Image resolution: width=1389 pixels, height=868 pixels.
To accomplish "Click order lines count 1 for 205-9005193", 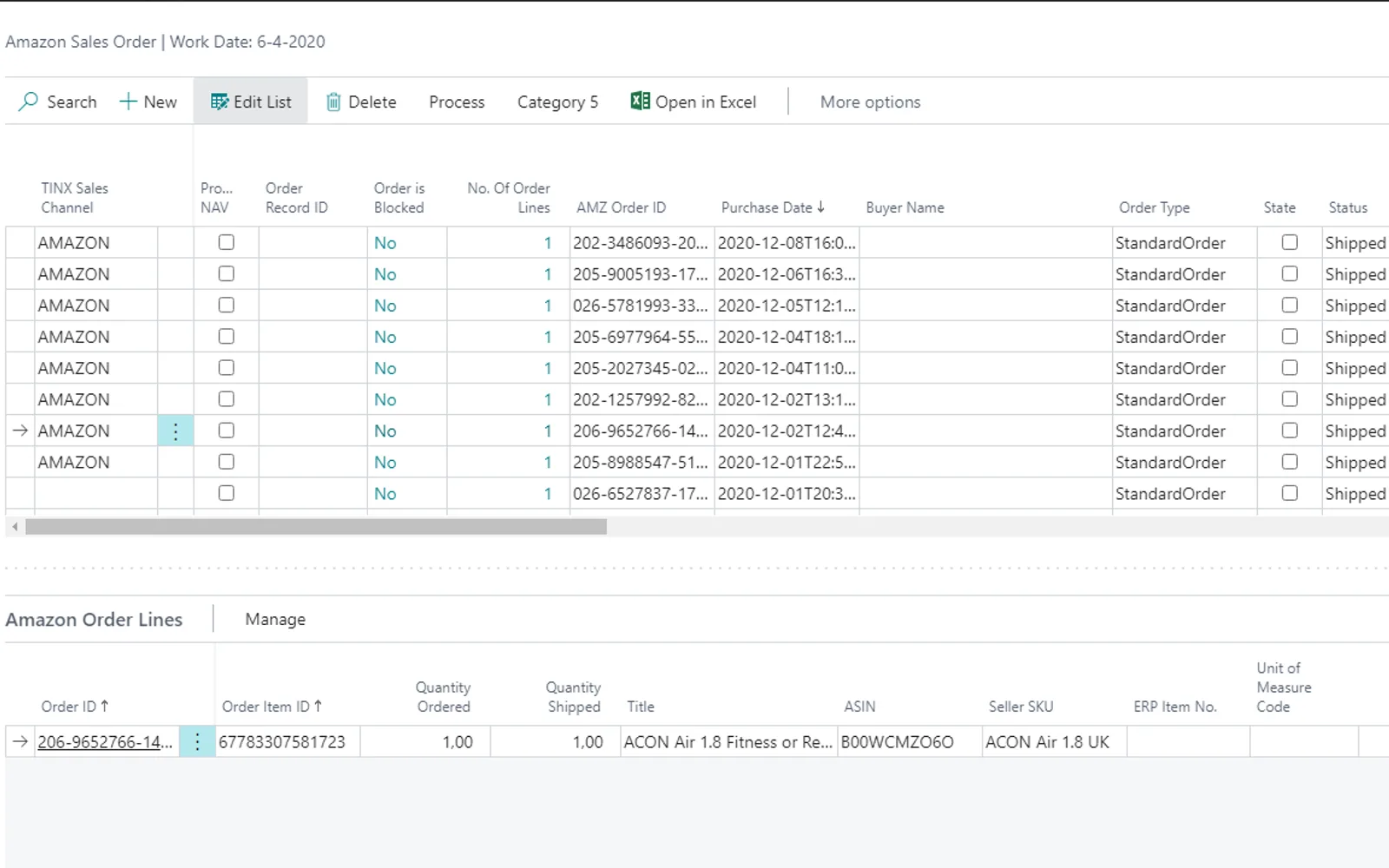I will coord(548,274).
